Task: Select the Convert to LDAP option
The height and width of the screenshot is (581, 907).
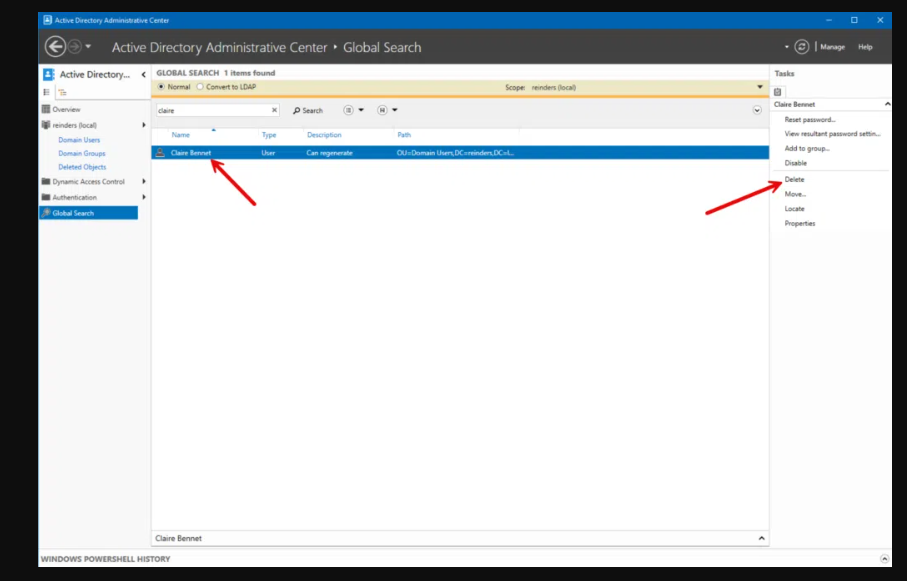Action: tap(199, 87)
